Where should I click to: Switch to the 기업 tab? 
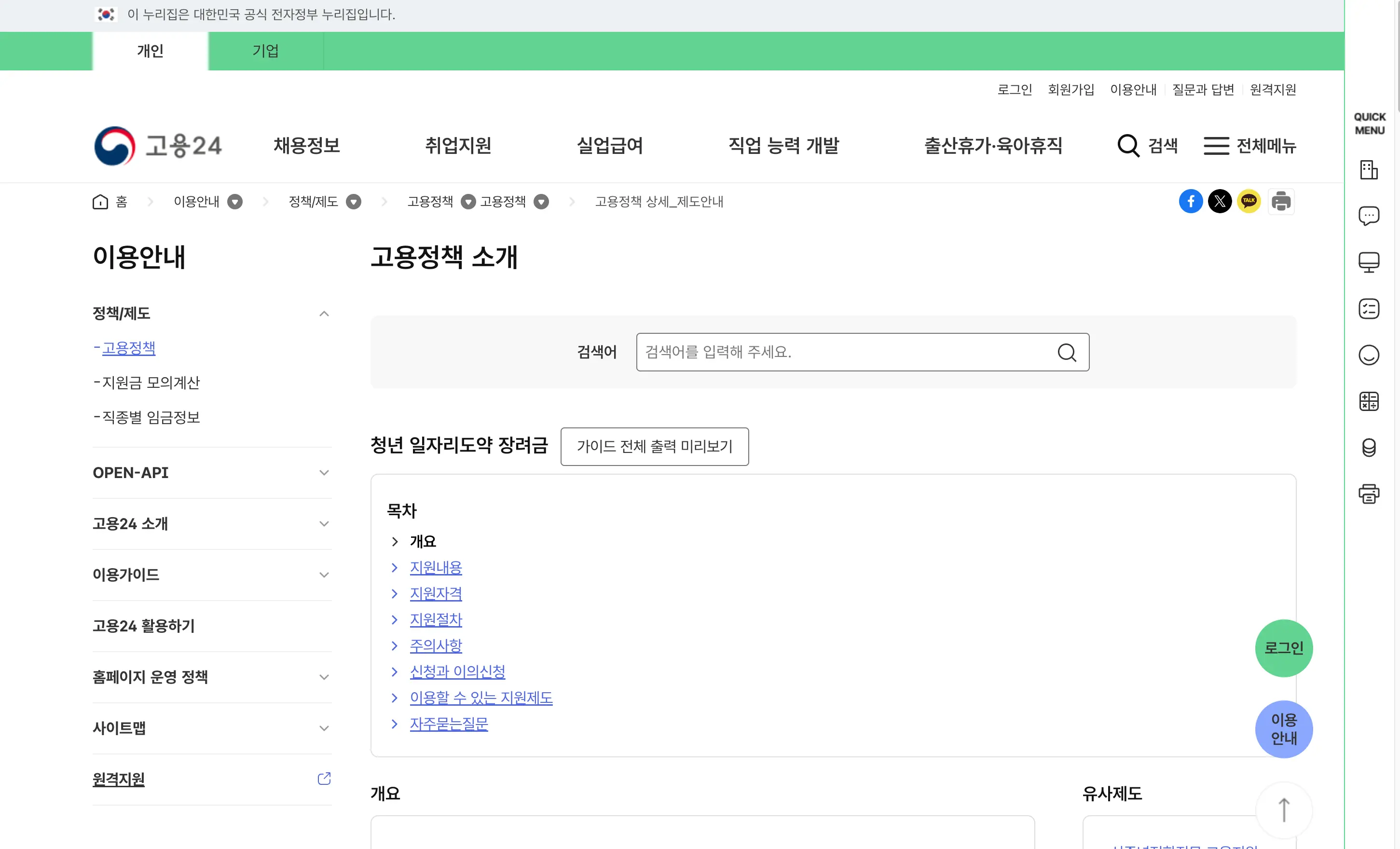point(265,51)
